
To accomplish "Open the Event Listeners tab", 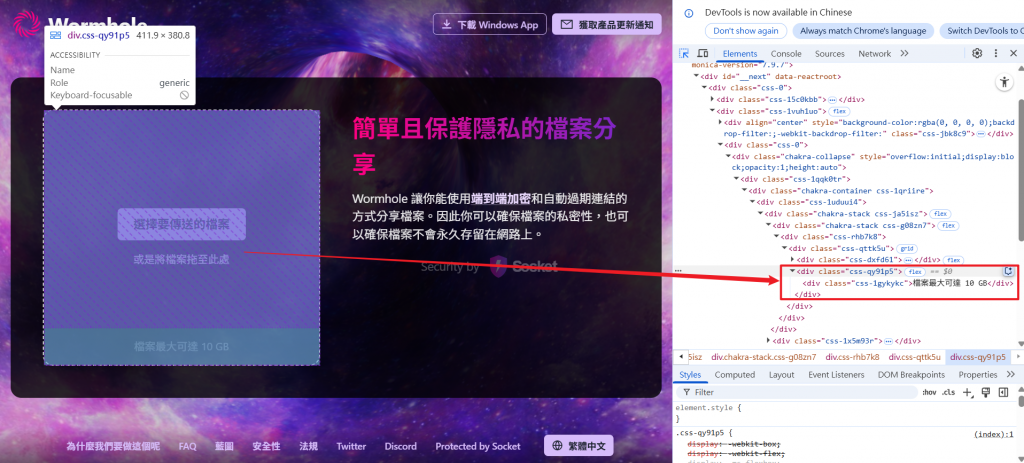I will coord(836,375).
